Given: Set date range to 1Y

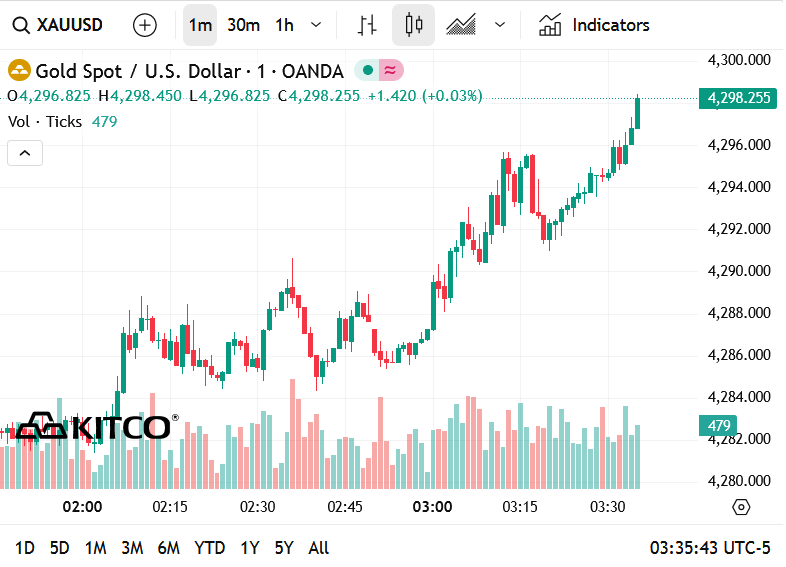Looking at the screenshot, I should tap(250, 548).
